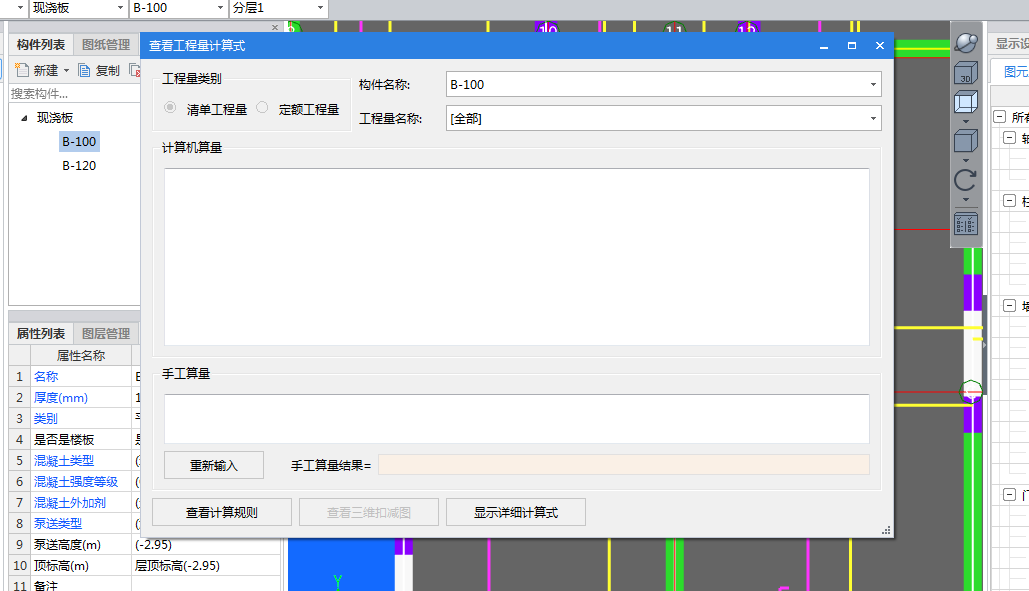This screenshot has height=591, width=1029.
Task: Click the 计算机算量 output area
Action: pyautogui.click(x=516, y=256)
